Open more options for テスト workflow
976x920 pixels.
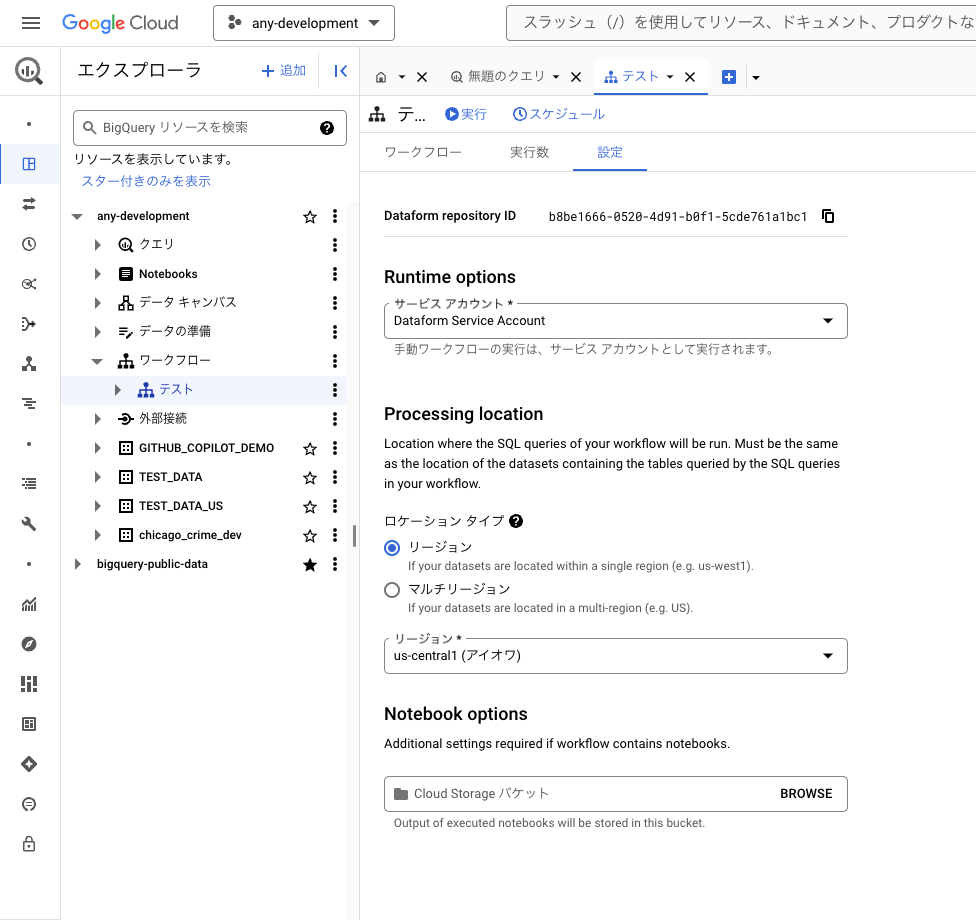tap(335, 390)
